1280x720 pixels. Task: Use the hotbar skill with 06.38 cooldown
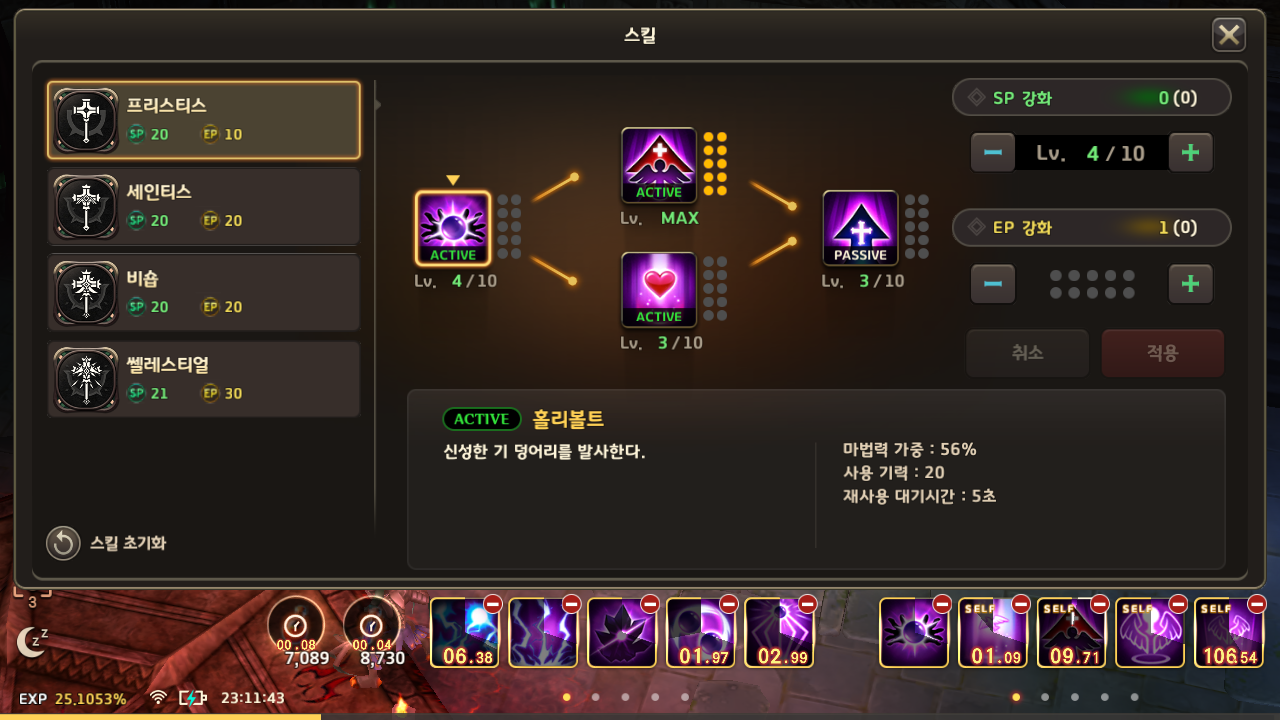point(465,633)
